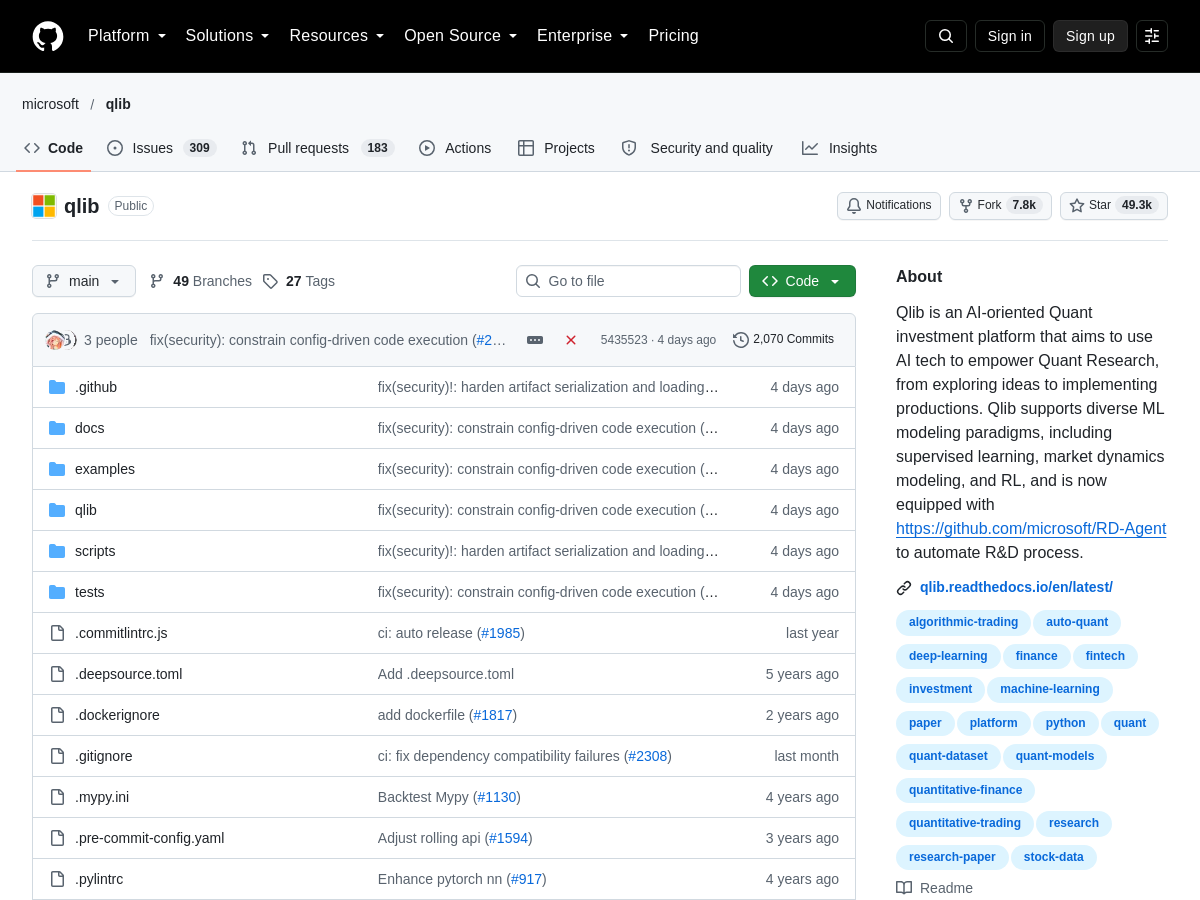Open pull request #917 link

click(x=527, y=879)
